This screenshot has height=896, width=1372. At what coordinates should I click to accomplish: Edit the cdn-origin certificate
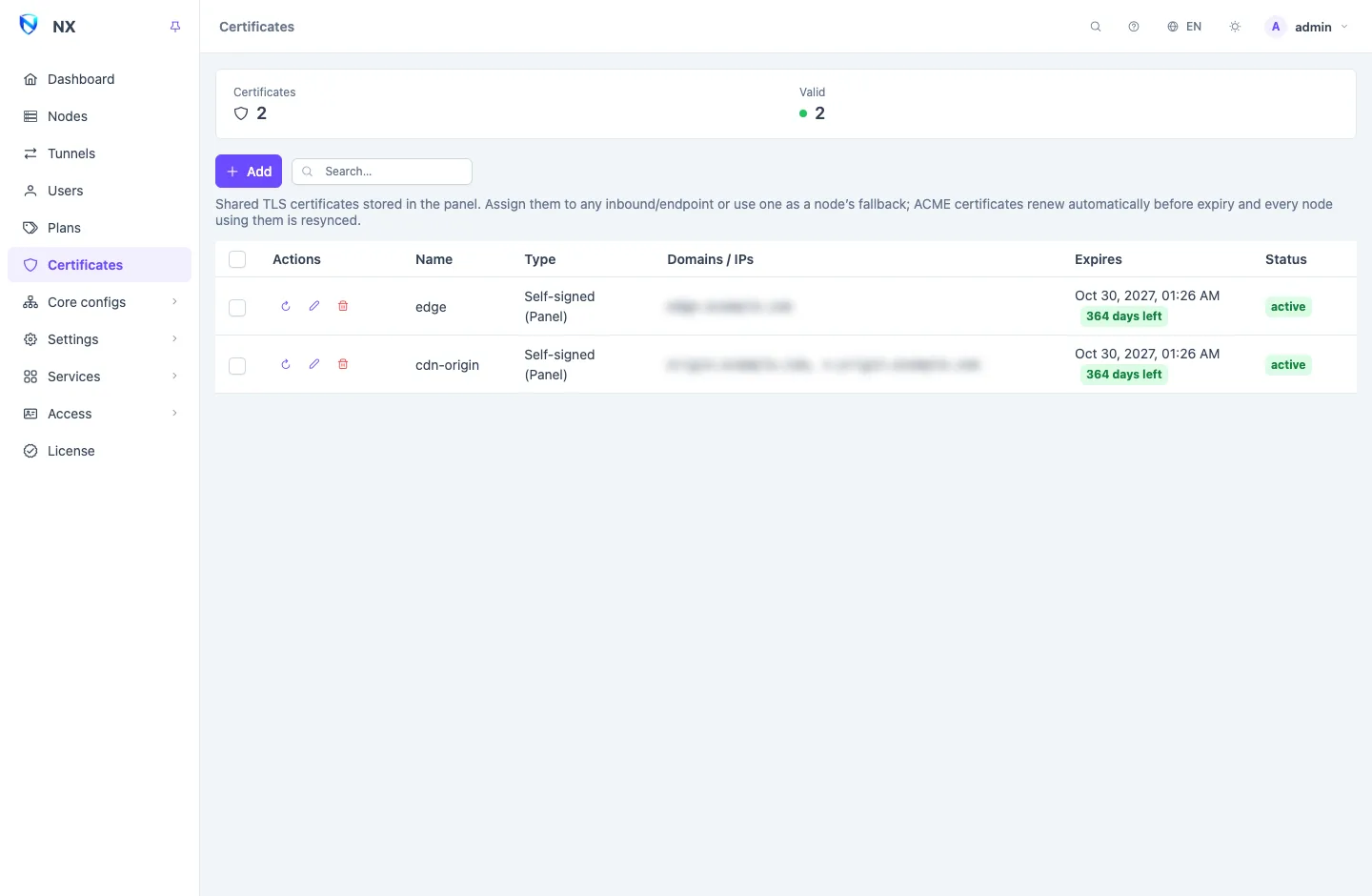314,364
